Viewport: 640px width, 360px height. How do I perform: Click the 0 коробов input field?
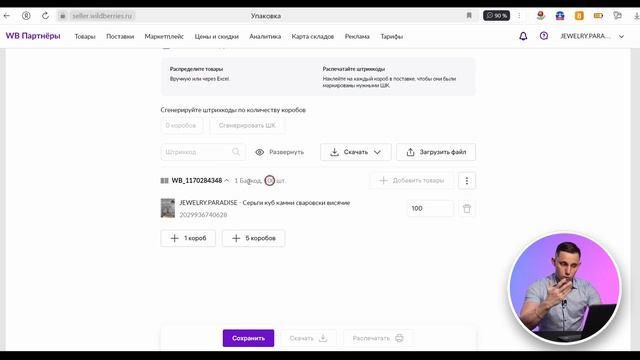(x=182, y=125)
